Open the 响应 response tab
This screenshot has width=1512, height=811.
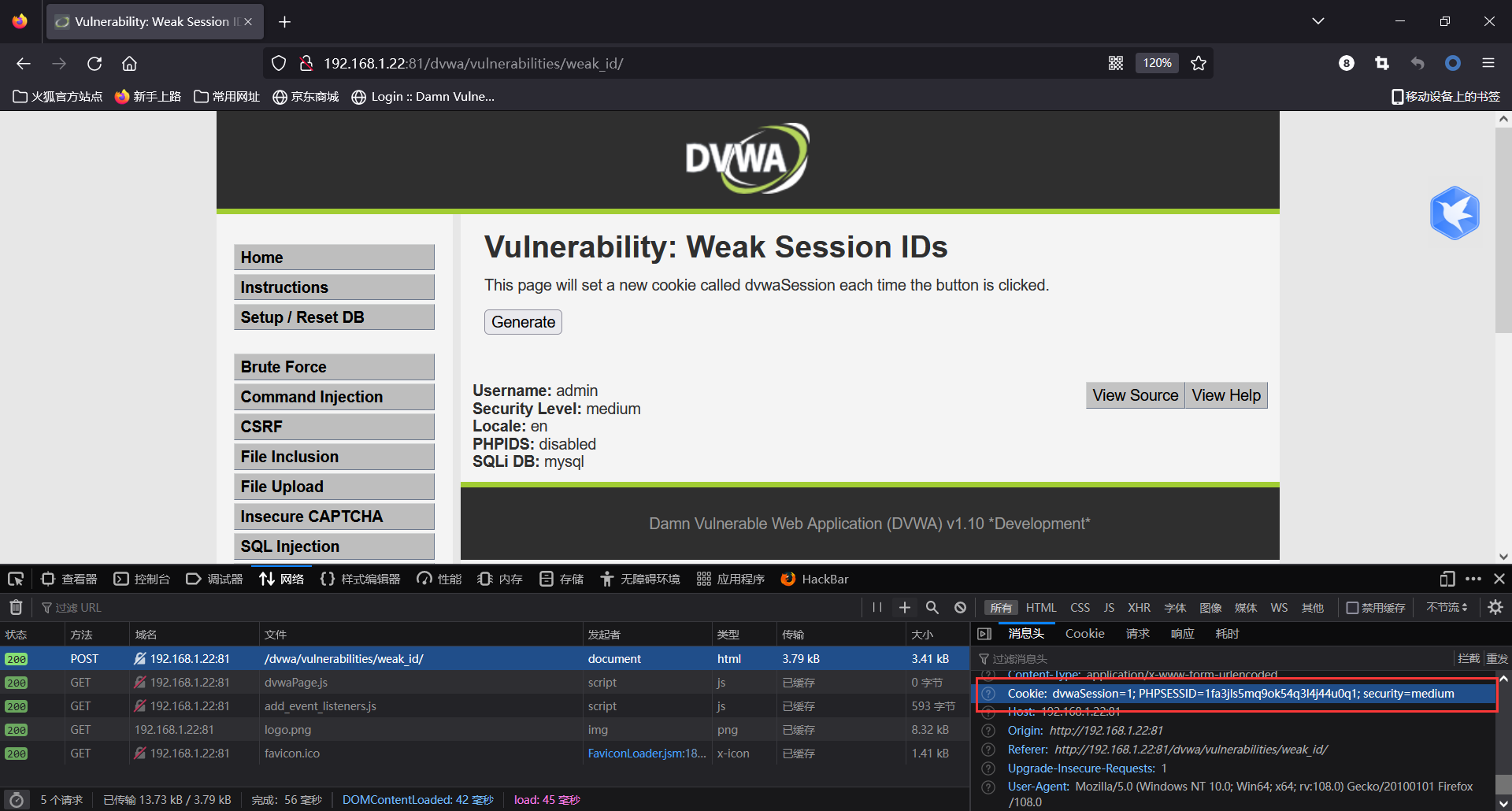[x=1182, y=634]
